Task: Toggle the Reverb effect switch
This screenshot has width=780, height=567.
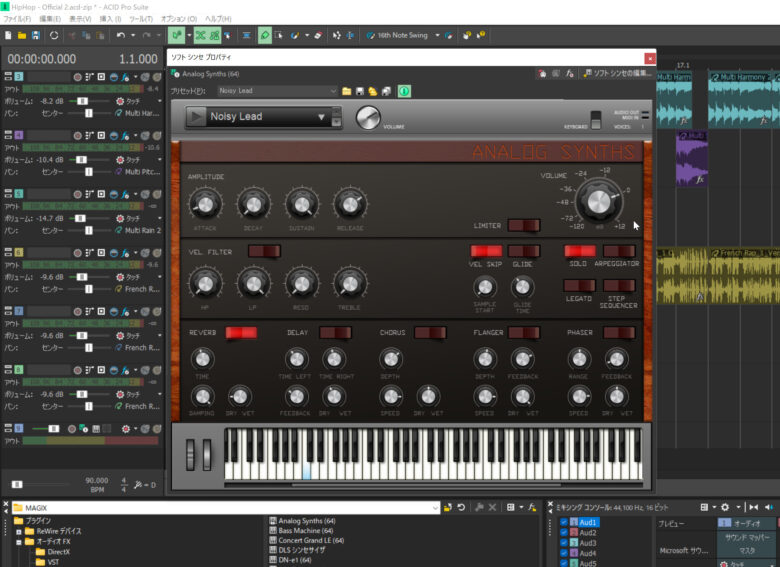Action: click(240, 332)
